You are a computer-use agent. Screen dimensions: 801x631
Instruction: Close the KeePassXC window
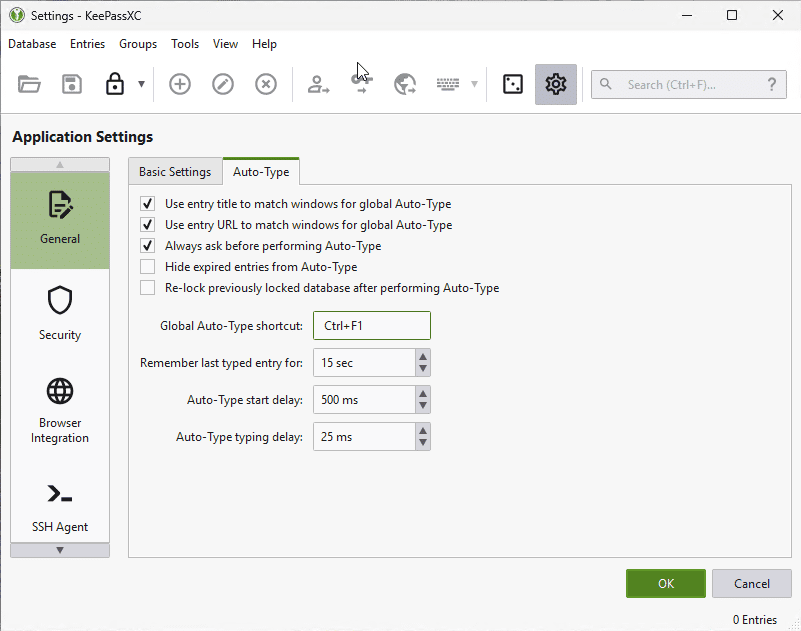click(x=778, y=15)
